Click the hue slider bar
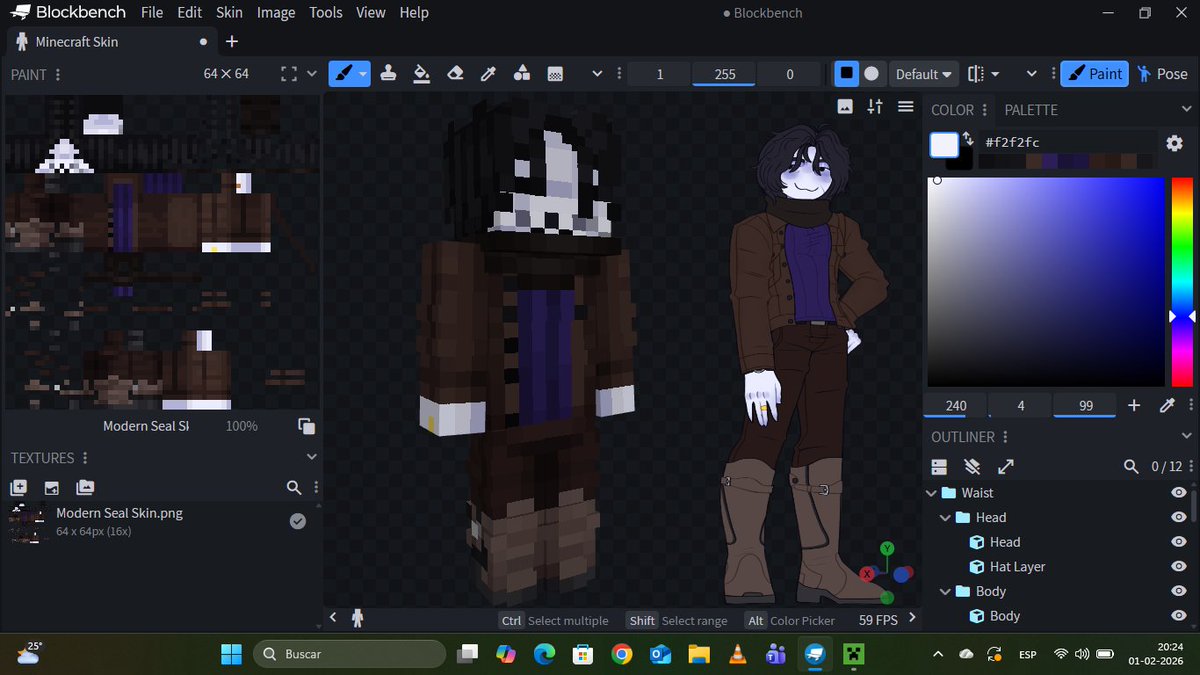 point(1182,282)
